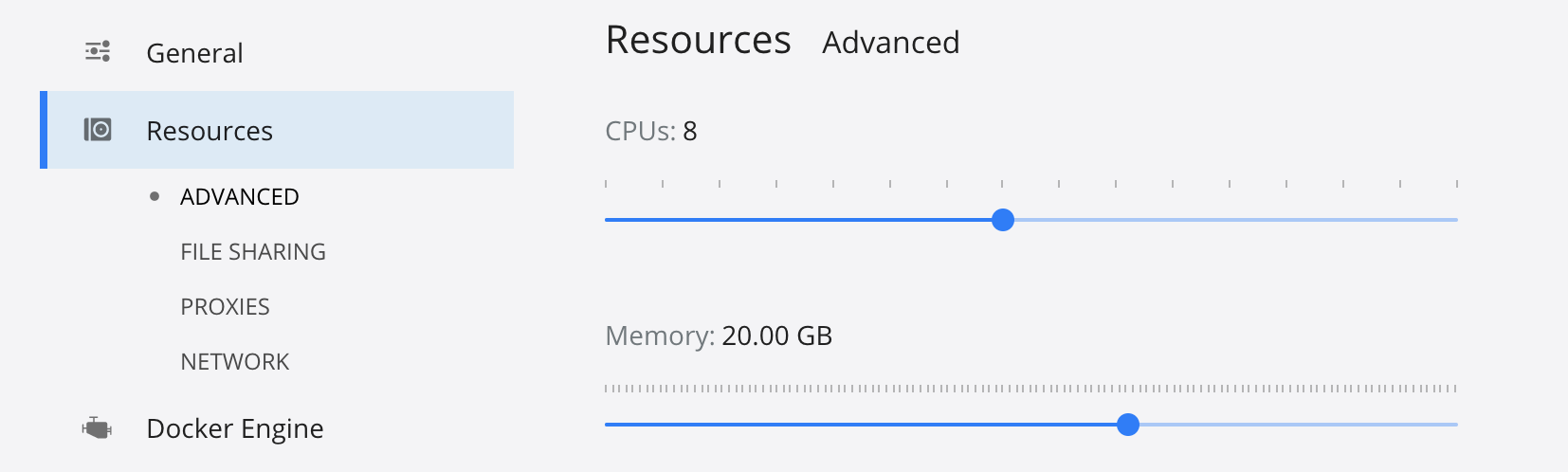This screenshot has height=472, width=1568.
Task: Click the Resources page heading
Action: [x=698, y=41]
